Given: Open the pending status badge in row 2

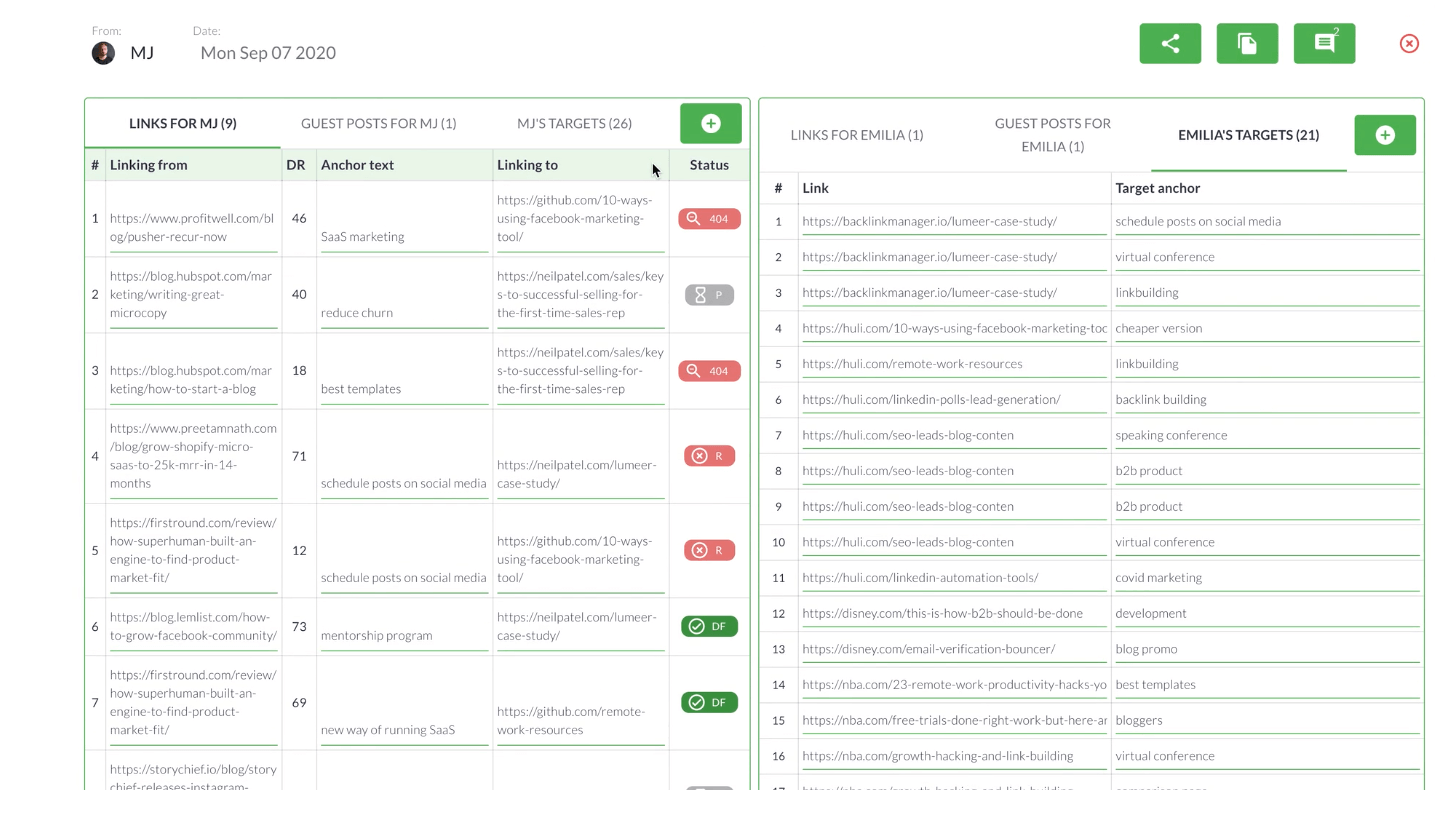Looking at the screenshot, I should coord(709,295).
